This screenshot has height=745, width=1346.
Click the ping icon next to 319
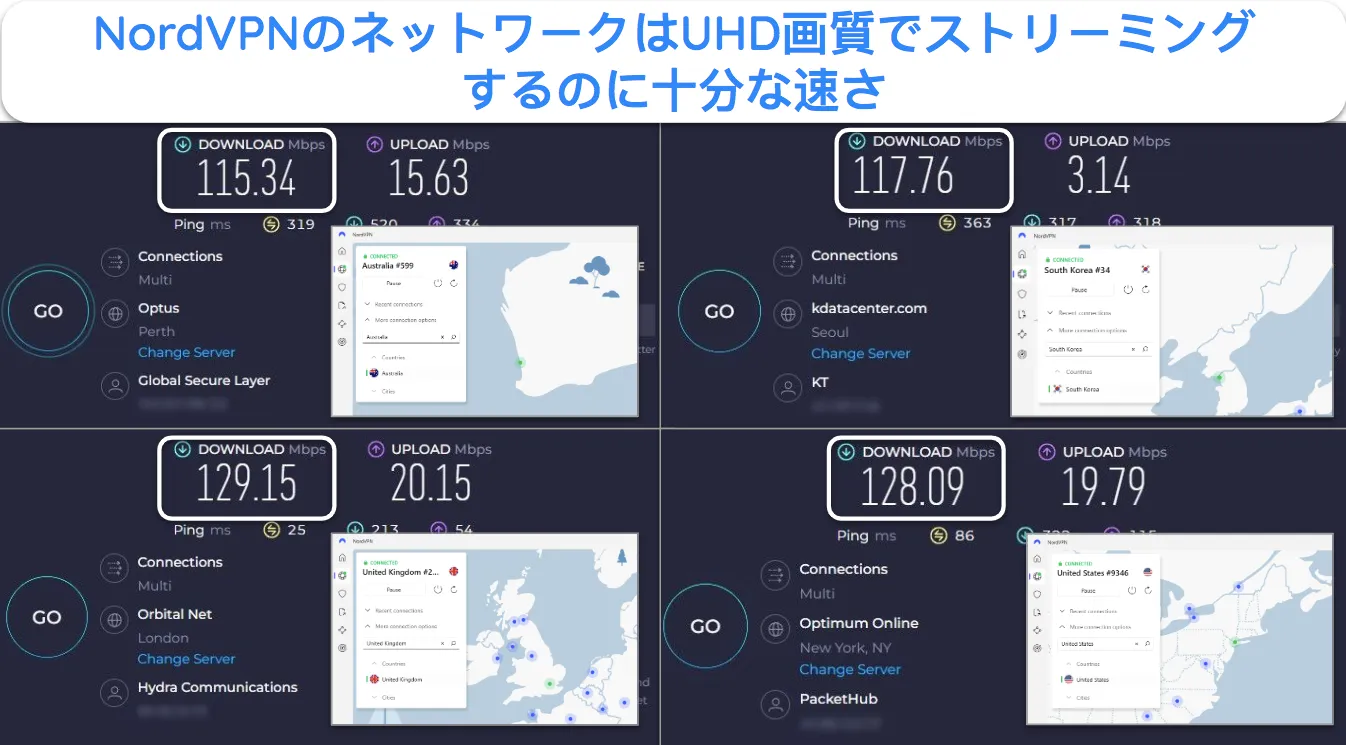click(271, 224)
